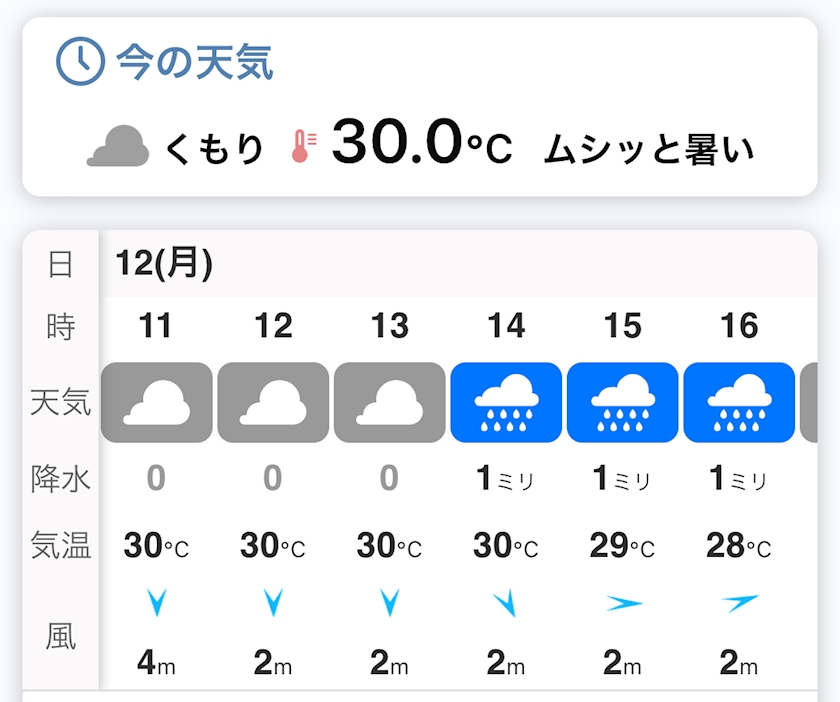Select the cloudy icon for 13 o'clock
The width and height of the screenshot is (840, 702).
tap(389, 402)
